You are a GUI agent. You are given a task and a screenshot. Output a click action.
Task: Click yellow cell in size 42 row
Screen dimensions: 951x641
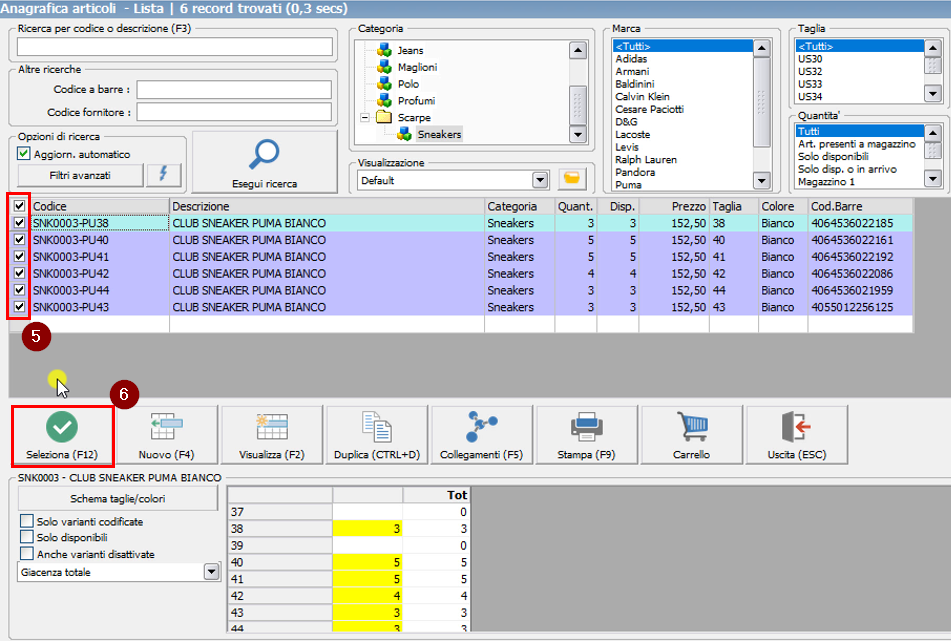[368, 596]
